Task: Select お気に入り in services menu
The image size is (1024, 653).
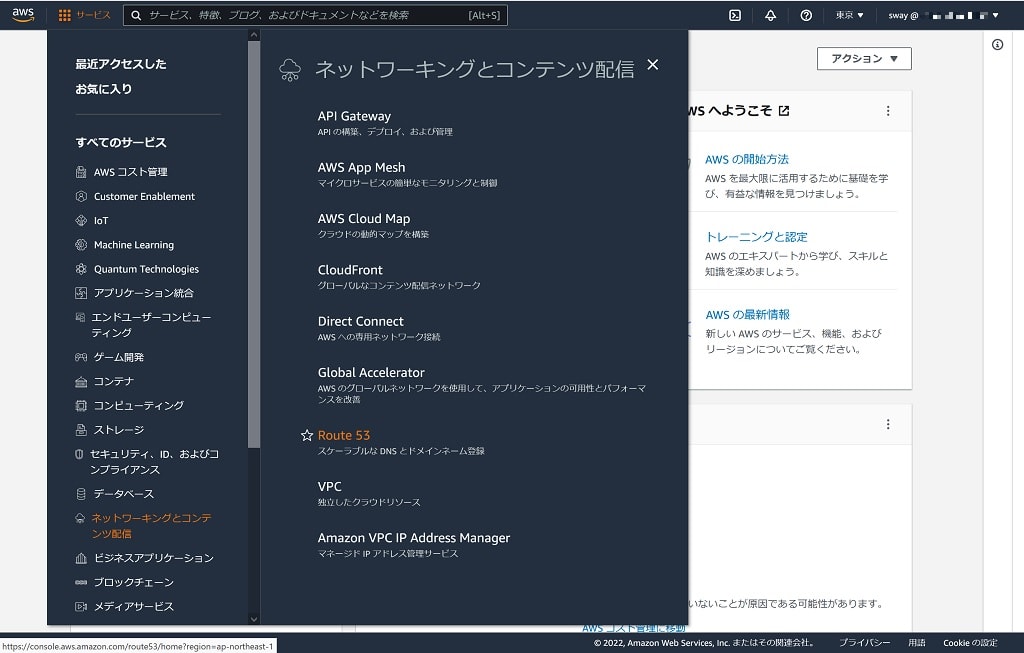Action: pos(103,89)
